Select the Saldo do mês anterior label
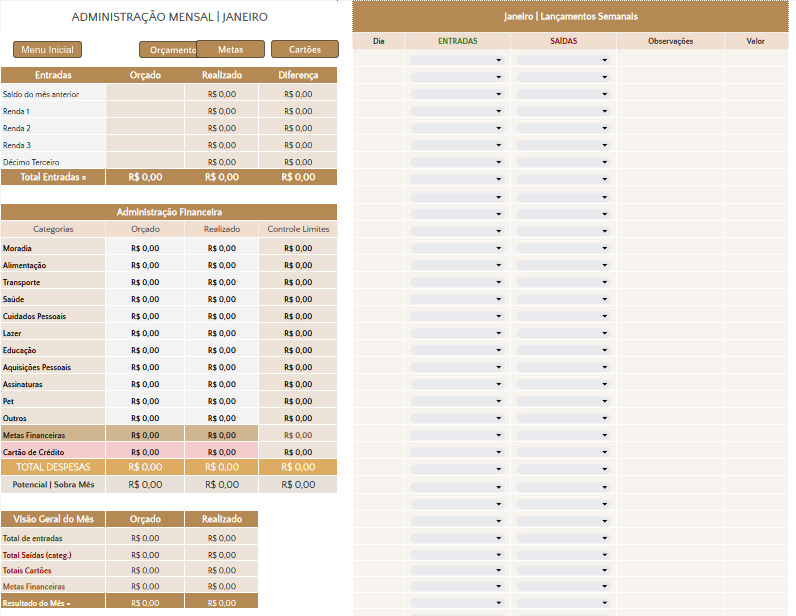Viewport: 796px width, 616px height. 41,94
